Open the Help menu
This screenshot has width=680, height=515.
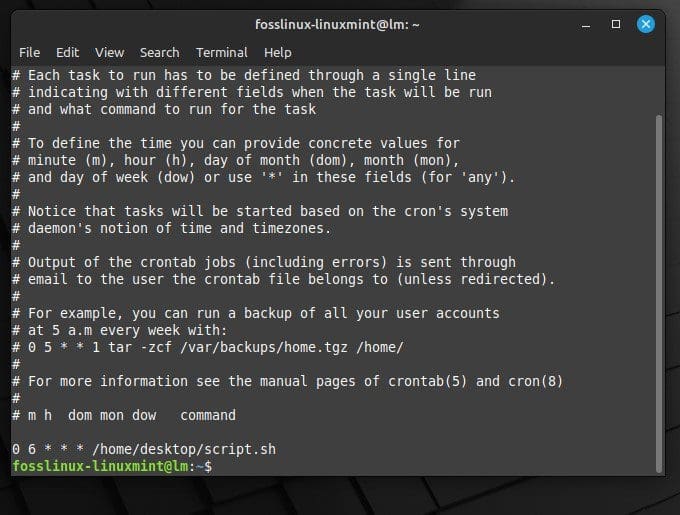point(278,53)
